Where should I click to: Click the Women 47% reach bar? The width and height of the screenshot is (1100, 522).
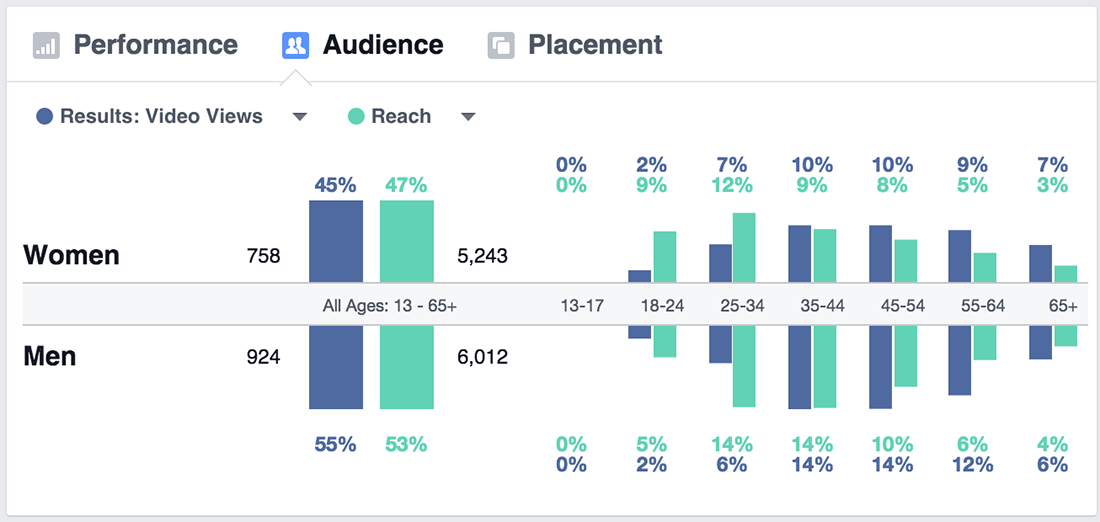click(x=407, y=241)
